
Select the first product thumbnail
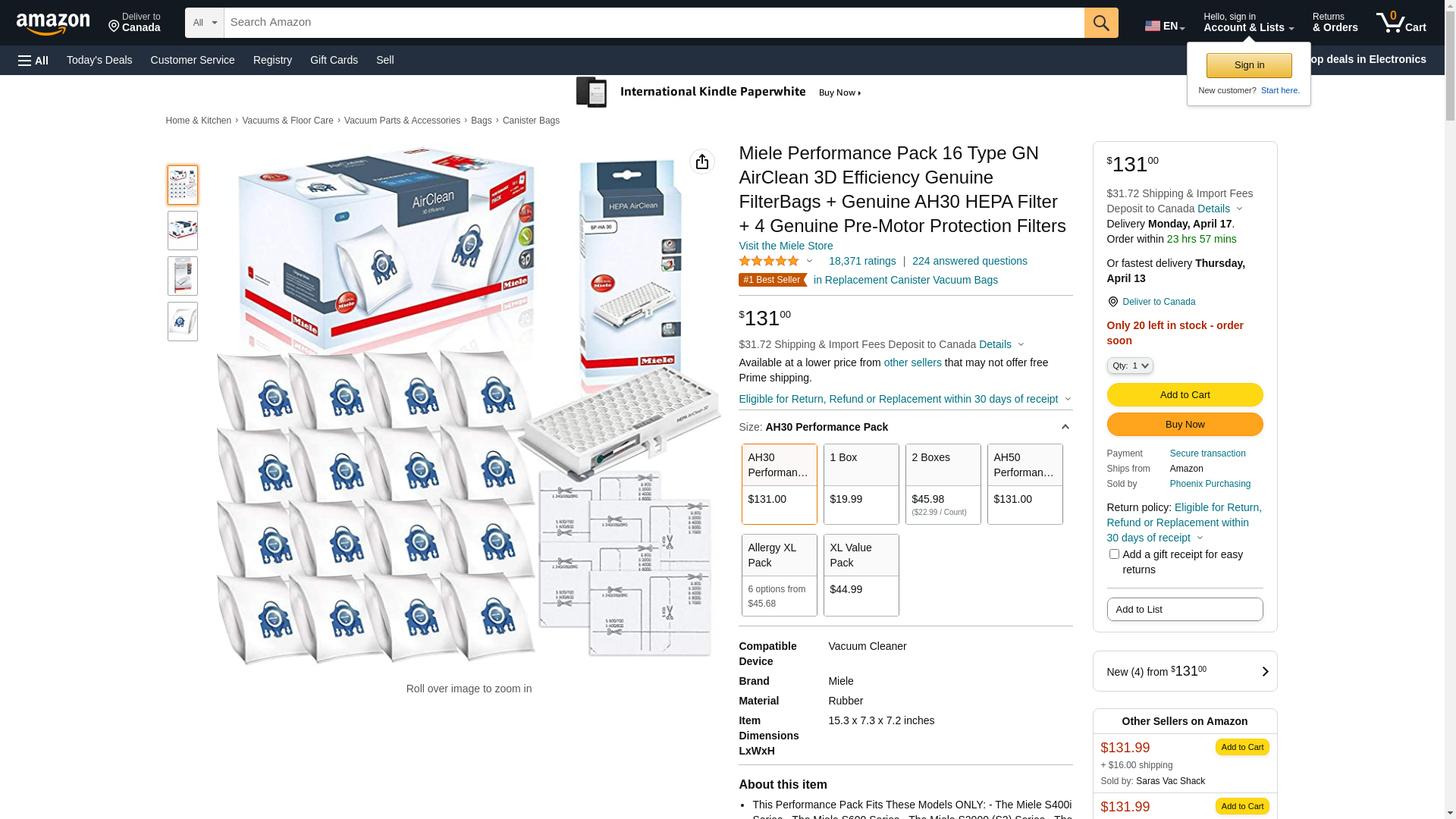pyautogui.click(x=183, y=185)
